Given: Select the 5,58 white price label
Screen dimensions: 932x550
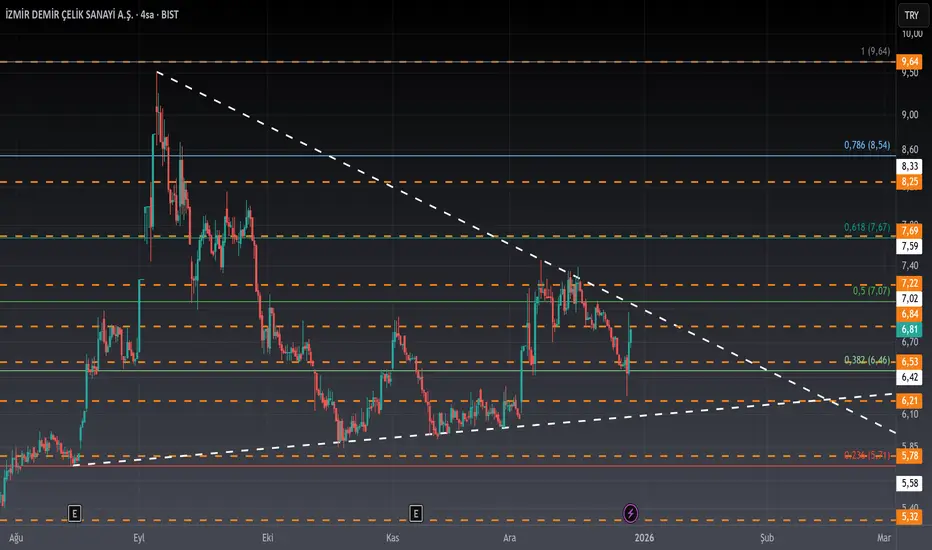Looking at the screenshot, I should 909,483.
